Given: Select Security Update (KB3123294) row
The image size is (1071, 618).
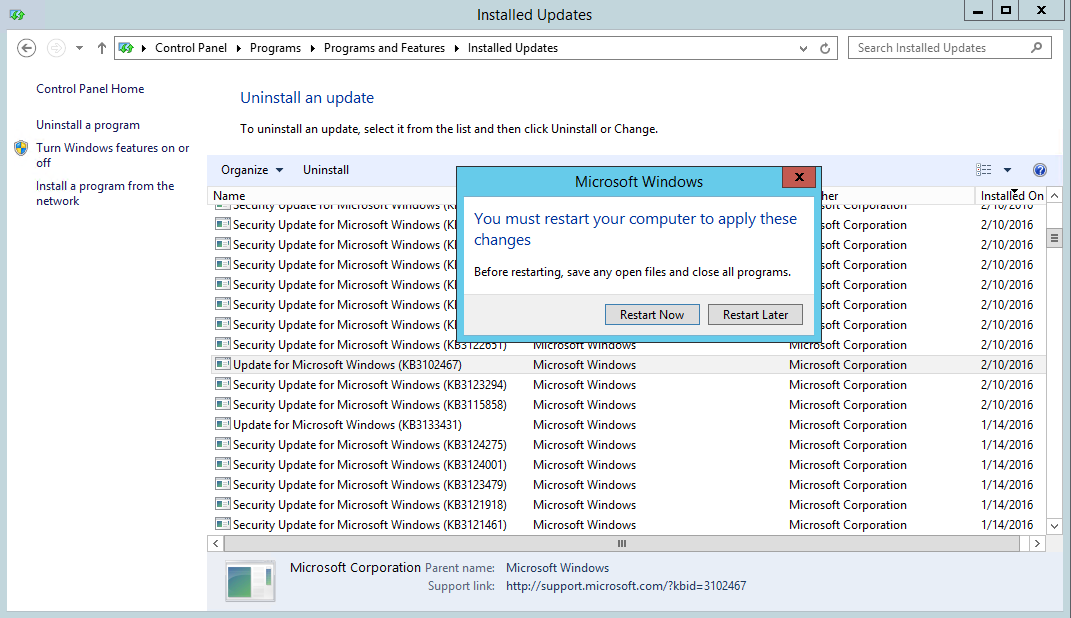Looking at the screenshot, I should pos(628,384).
